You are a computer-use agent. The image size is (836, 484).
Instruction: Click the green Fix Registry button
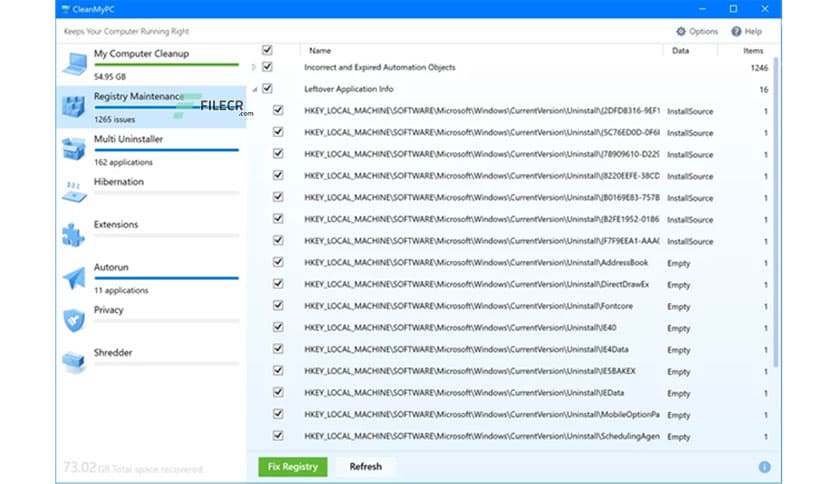(293, 466)
